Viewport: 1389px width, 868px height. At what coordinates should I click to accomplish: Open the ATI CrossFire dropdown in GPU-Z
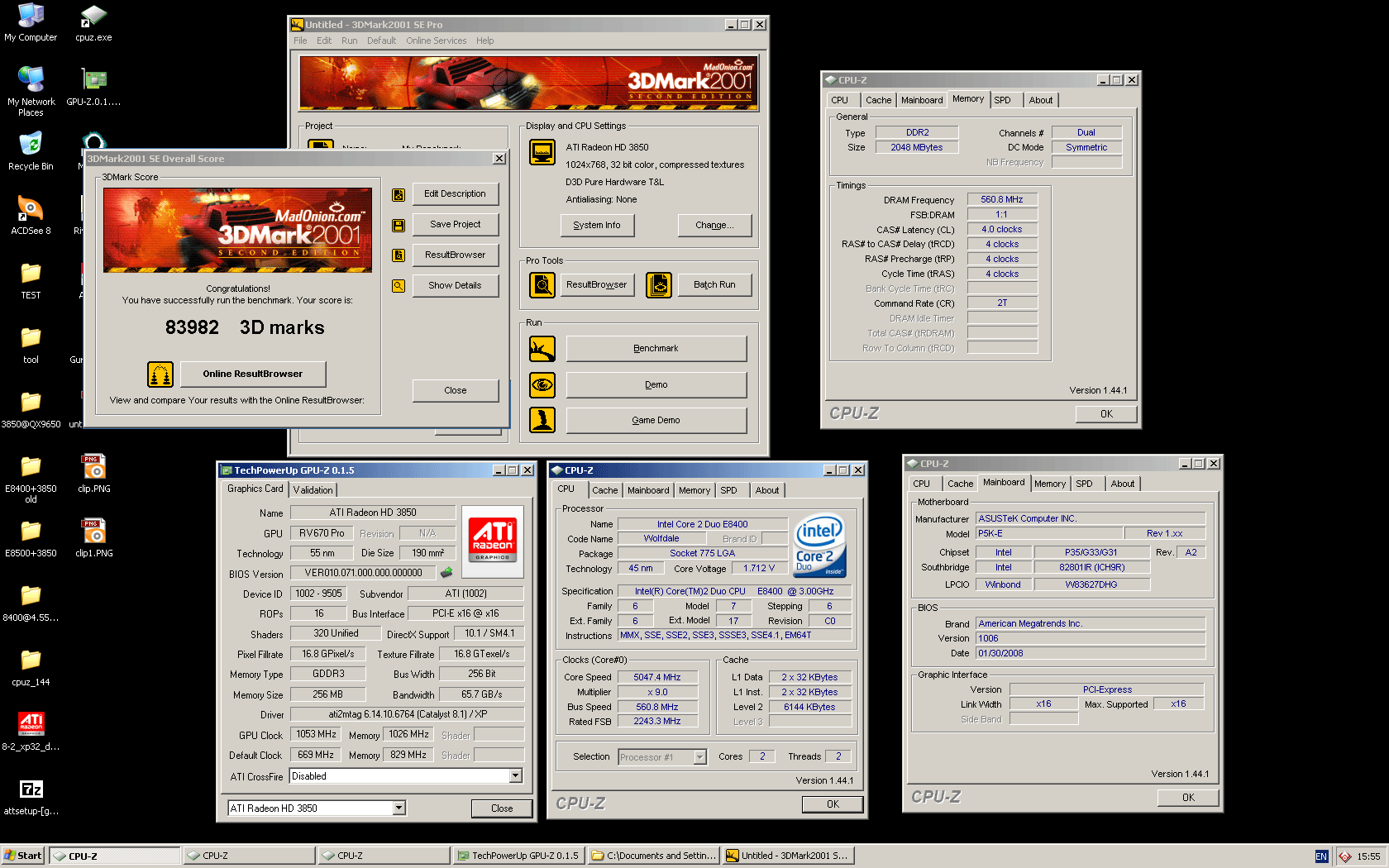[x=516, y=776]
